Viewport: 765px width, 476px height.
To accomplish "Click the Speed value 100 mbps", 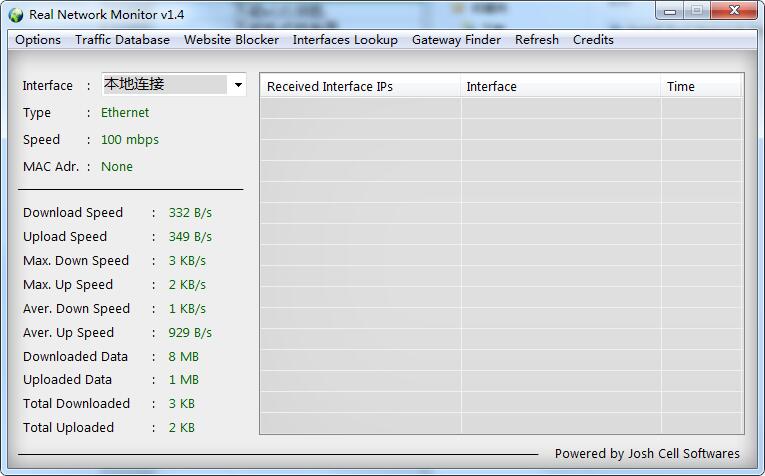I will coord(130,140).
